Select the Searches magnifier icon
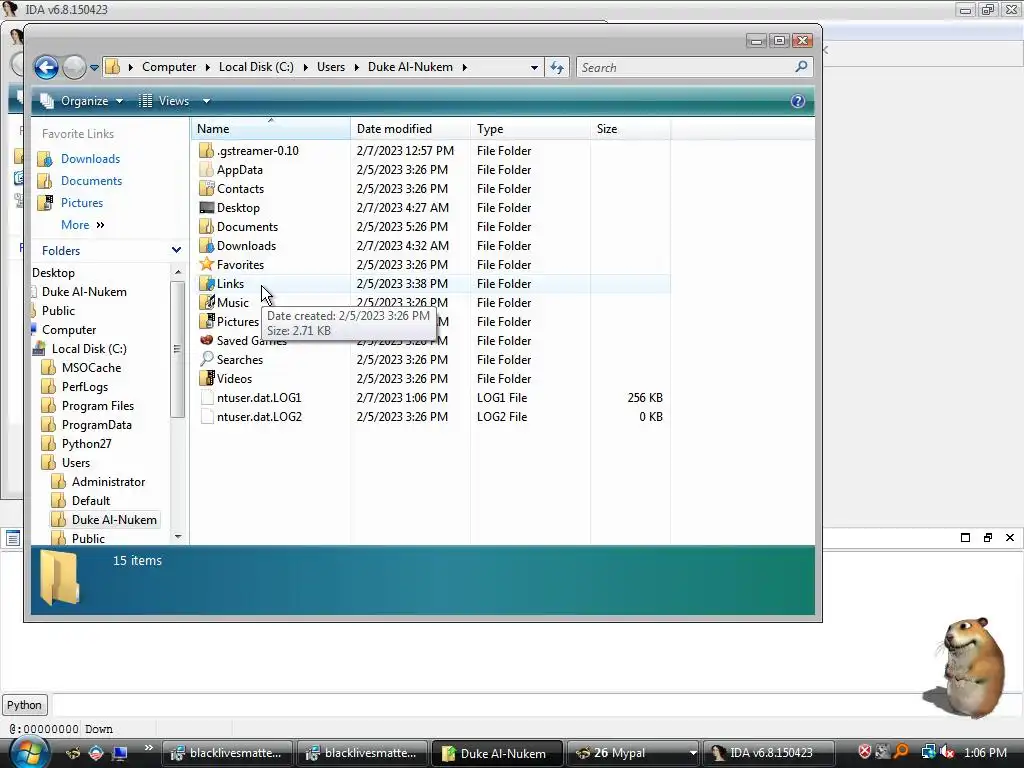This screenshot has height=768, width=1024. point(206,359)
